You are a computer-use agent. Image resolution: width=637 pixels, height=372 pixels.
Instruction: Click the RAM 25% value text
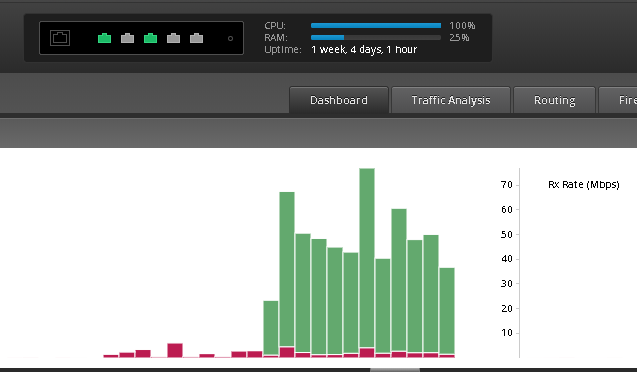coord(459,37)
